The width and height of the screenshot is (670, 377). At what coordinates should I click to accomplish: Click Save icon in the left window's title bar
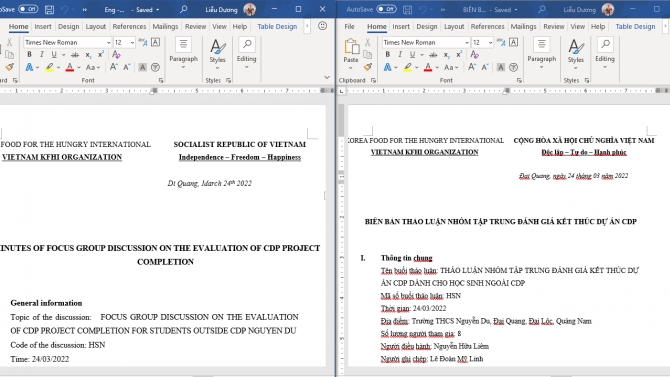click(49, 9)
